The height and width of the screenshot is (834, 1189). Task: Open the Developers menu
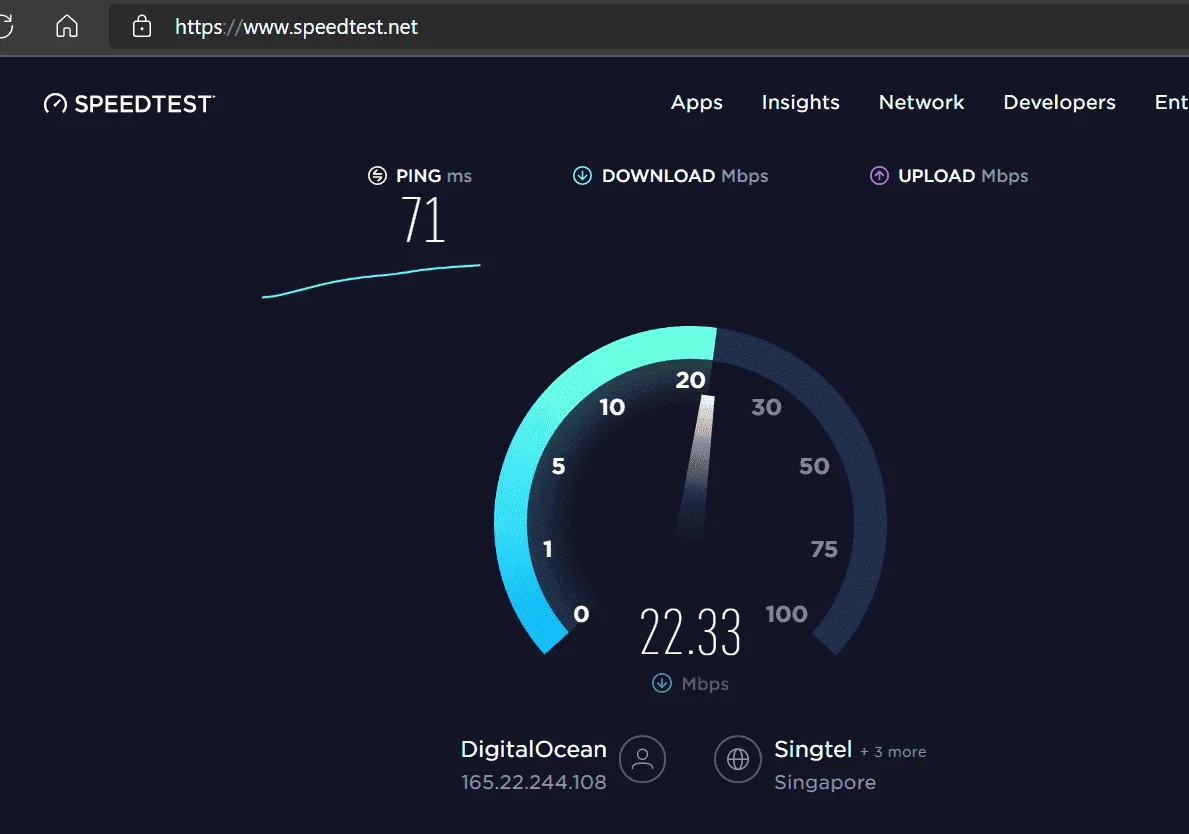point(1059,102)
